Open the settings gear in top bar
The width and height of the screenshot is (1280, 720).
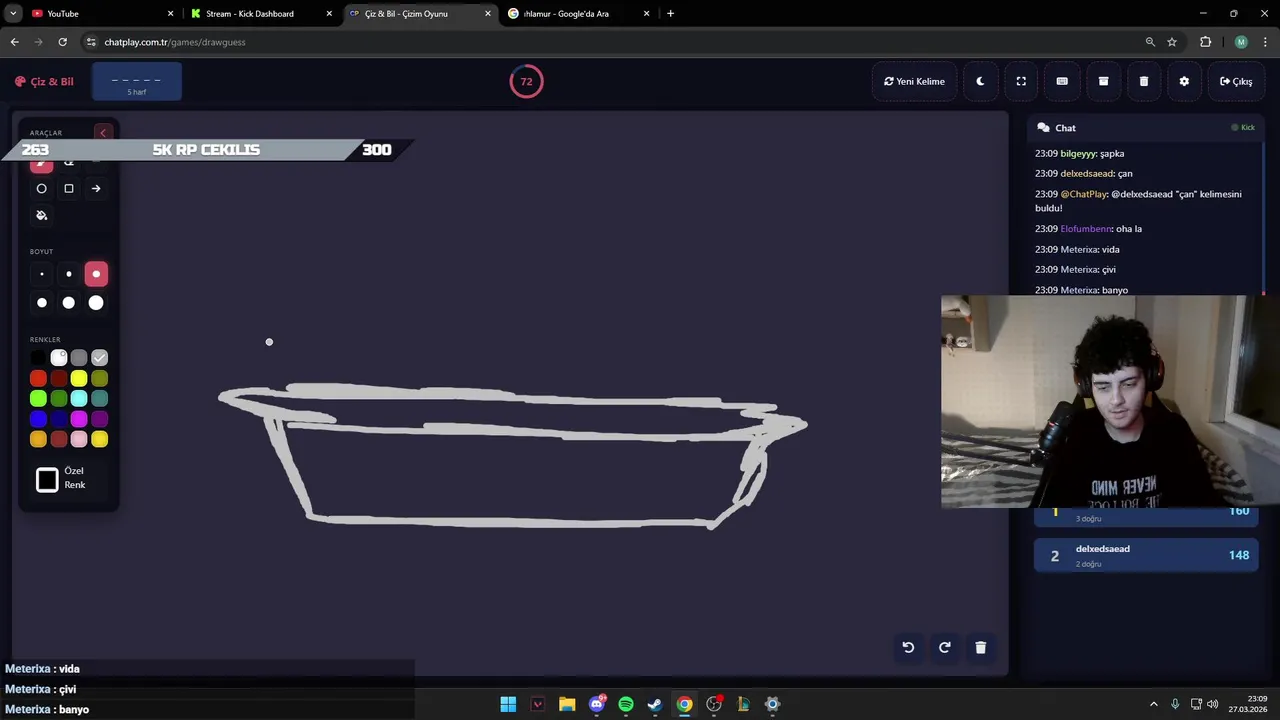click(1184, 81)
